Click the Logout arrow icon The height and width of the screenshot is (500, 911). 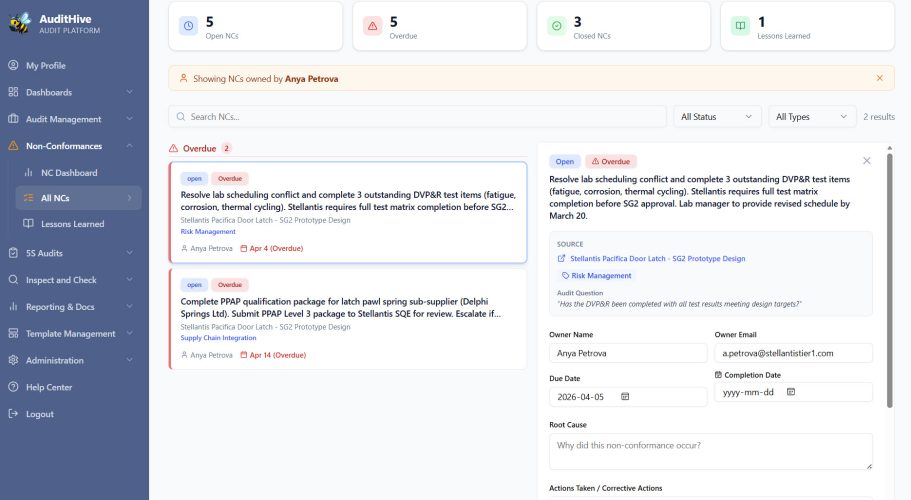[x=13, y=413]
